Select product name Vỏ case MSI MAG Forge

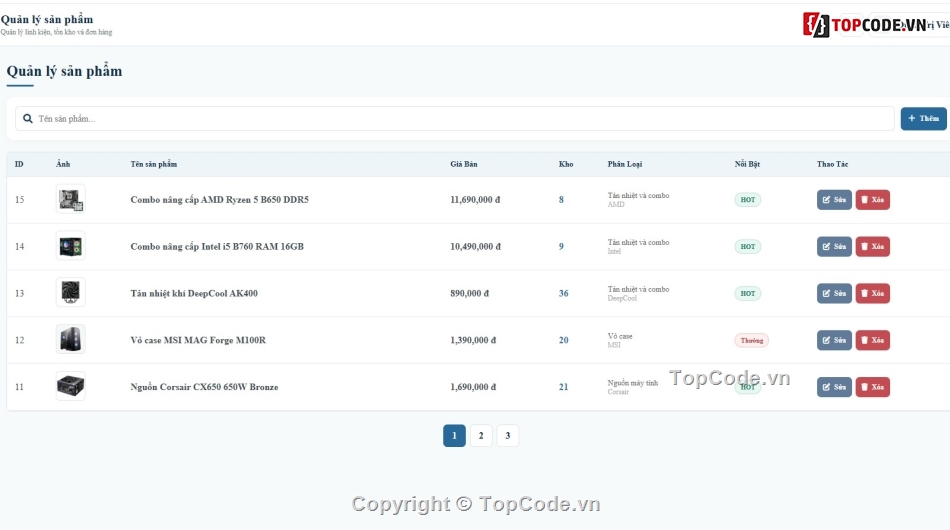[198, 340]
